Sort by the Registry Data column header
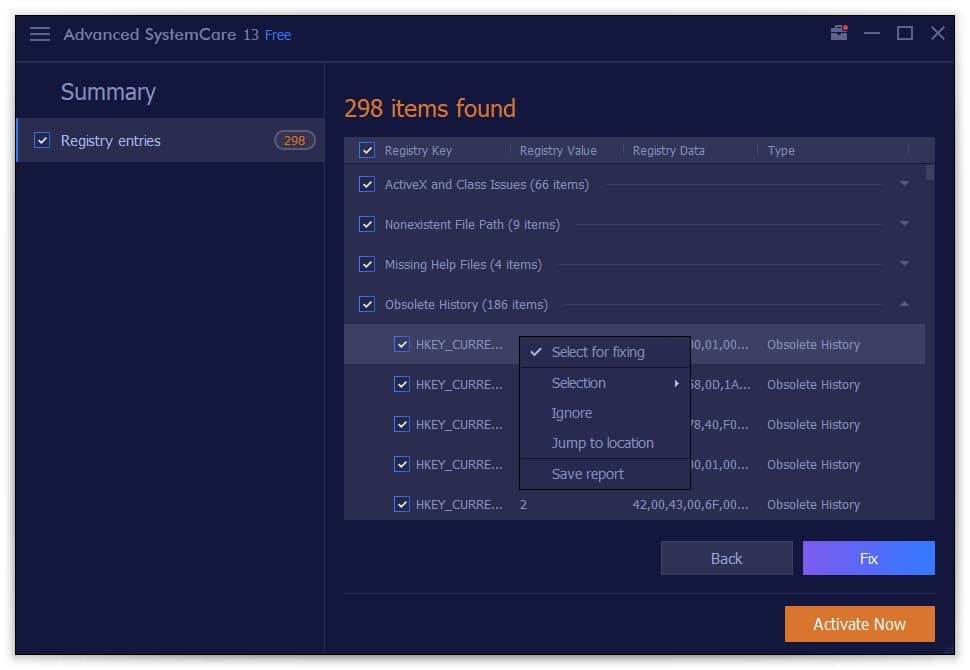Image resolution: width=970 pixels, height=670 pixels. click(x=669, y=151)
